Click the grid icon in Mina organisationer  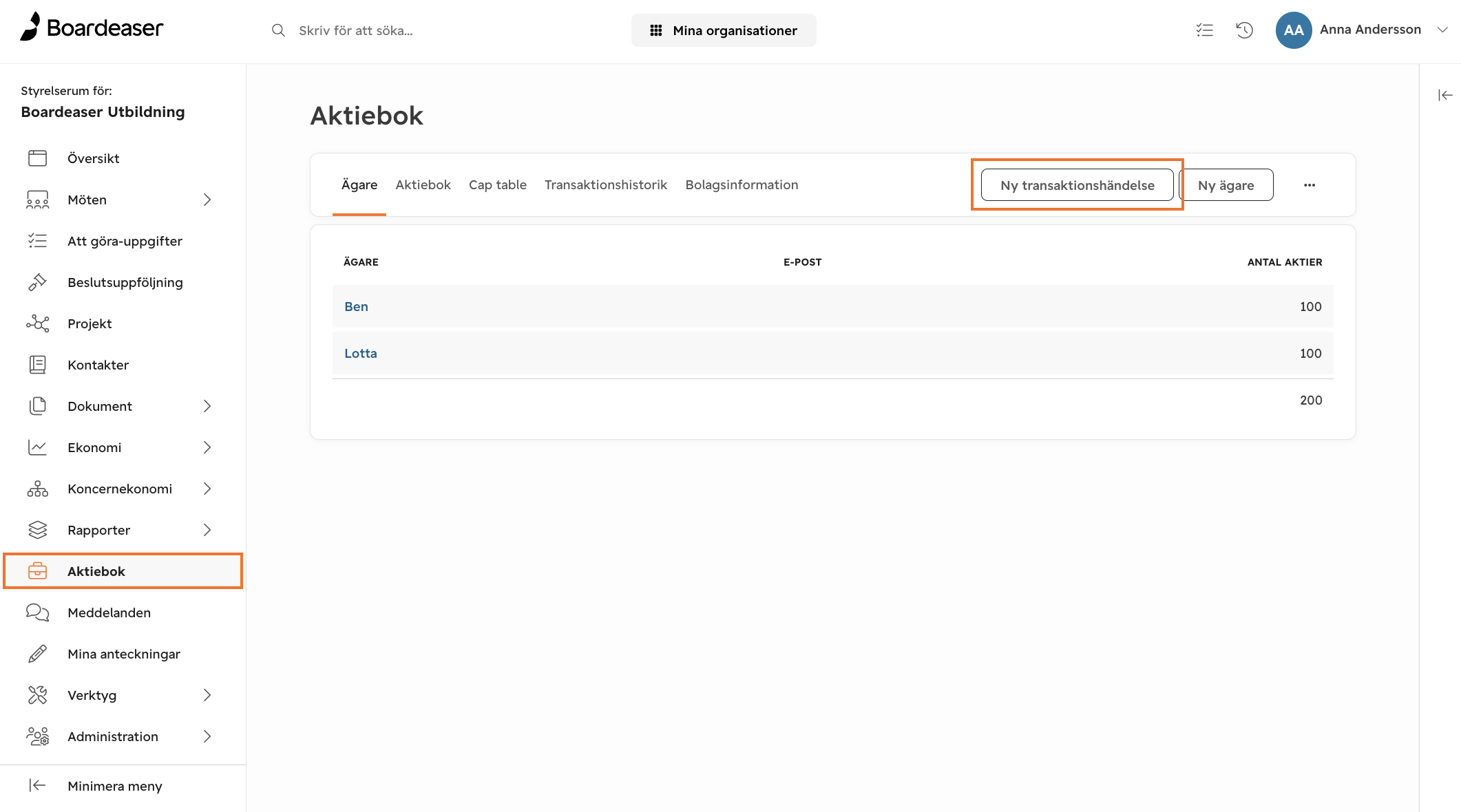tap(656, 30)
